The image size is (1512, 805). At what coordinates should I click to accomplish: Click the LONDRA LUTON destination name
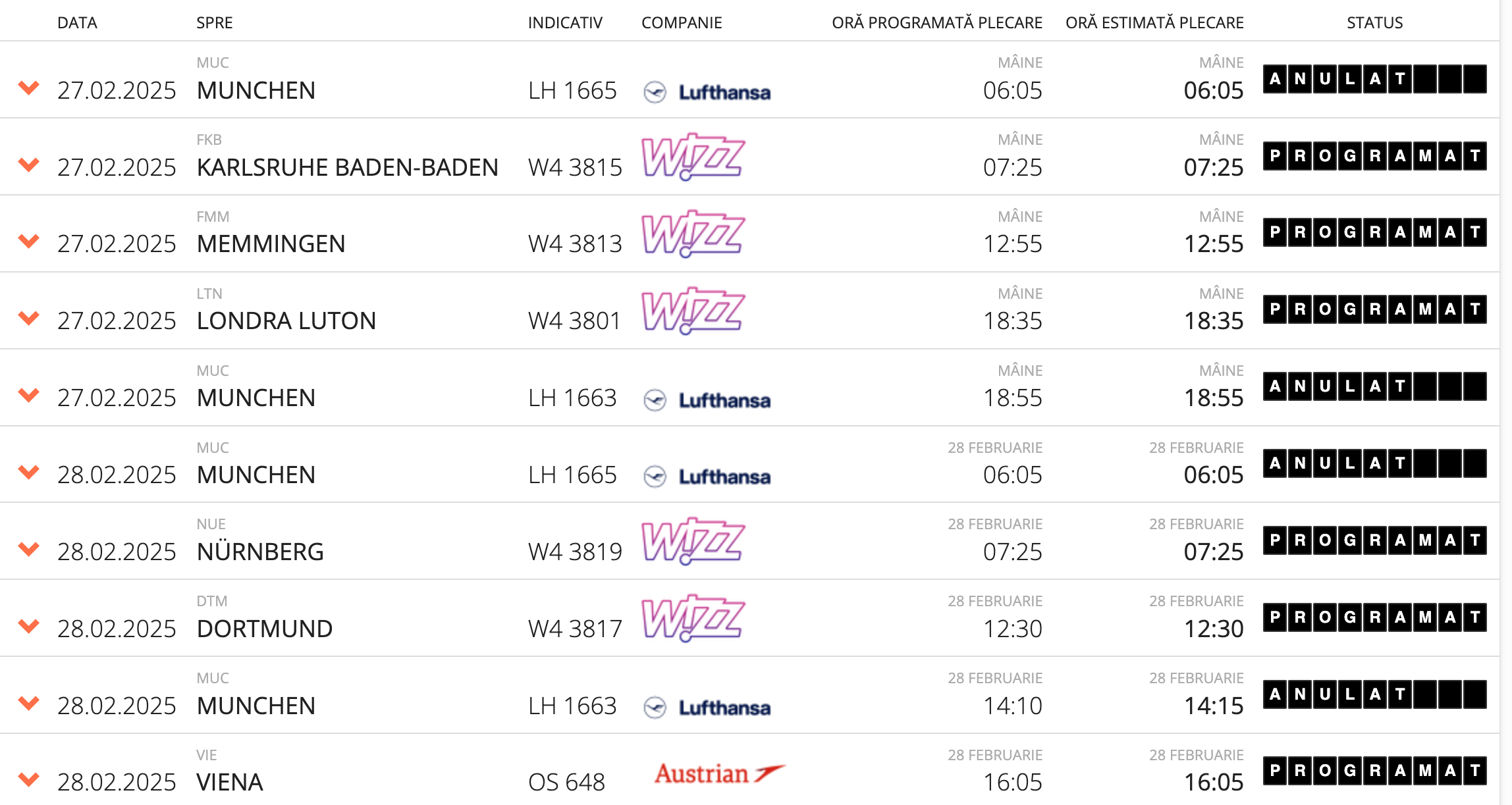coord(286,321)
